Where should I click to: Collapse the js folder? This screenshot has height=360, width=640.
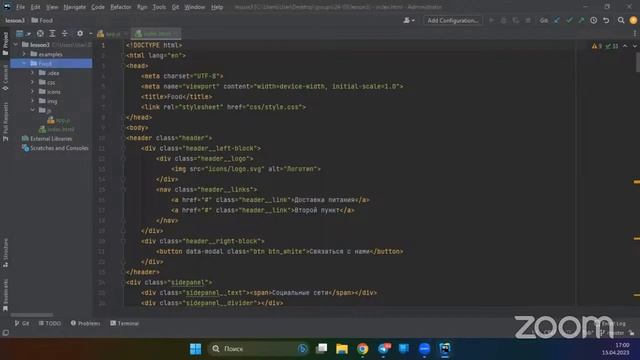(33, 110)
